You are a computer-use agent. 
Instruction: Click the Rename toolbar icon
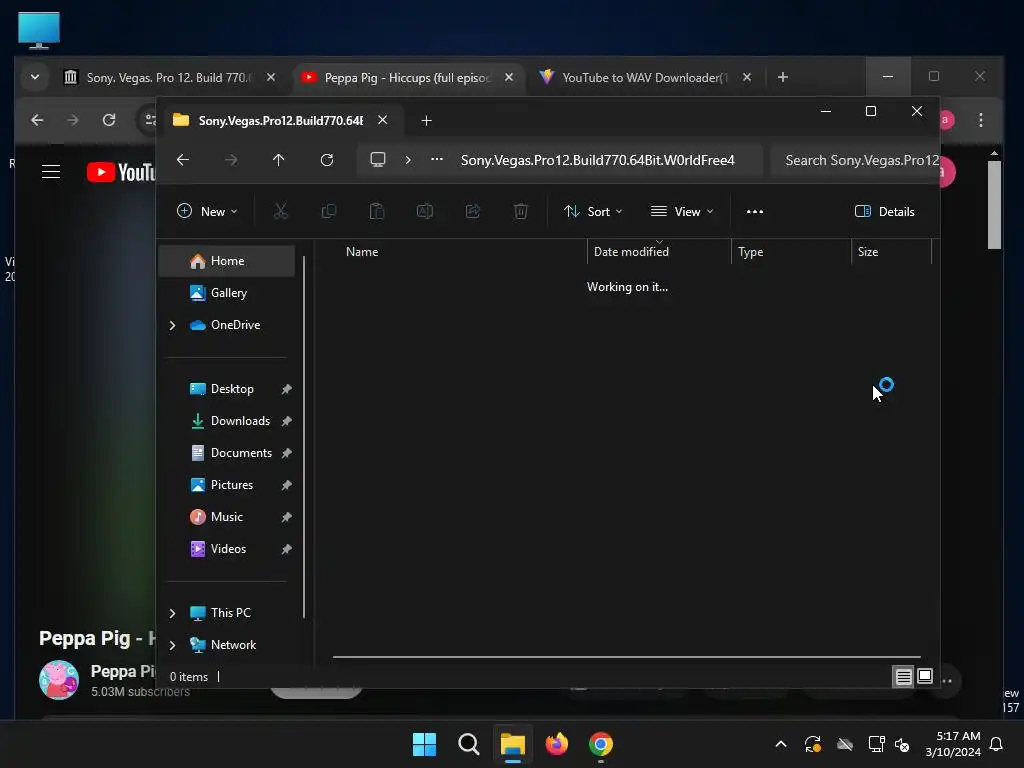(425, 212)
